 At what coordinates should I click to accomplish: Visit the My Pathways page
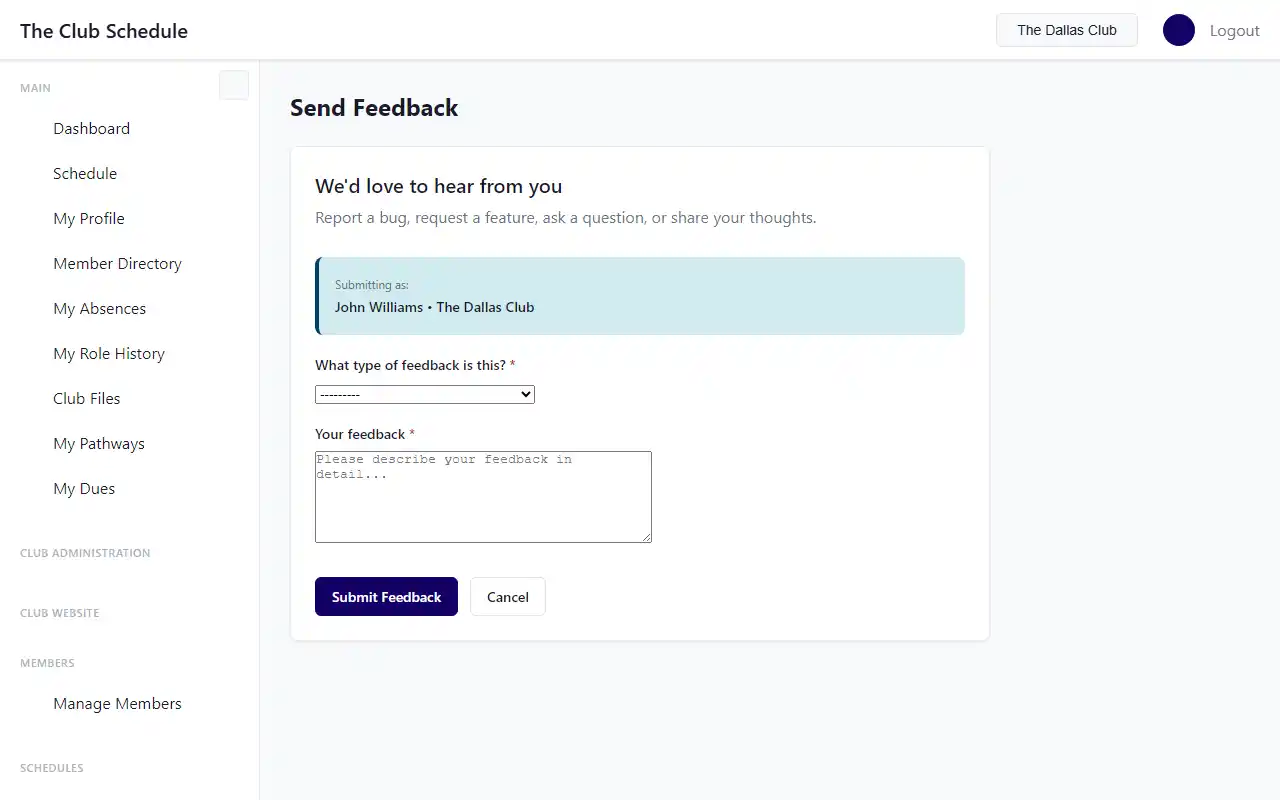tap(98, 443)
